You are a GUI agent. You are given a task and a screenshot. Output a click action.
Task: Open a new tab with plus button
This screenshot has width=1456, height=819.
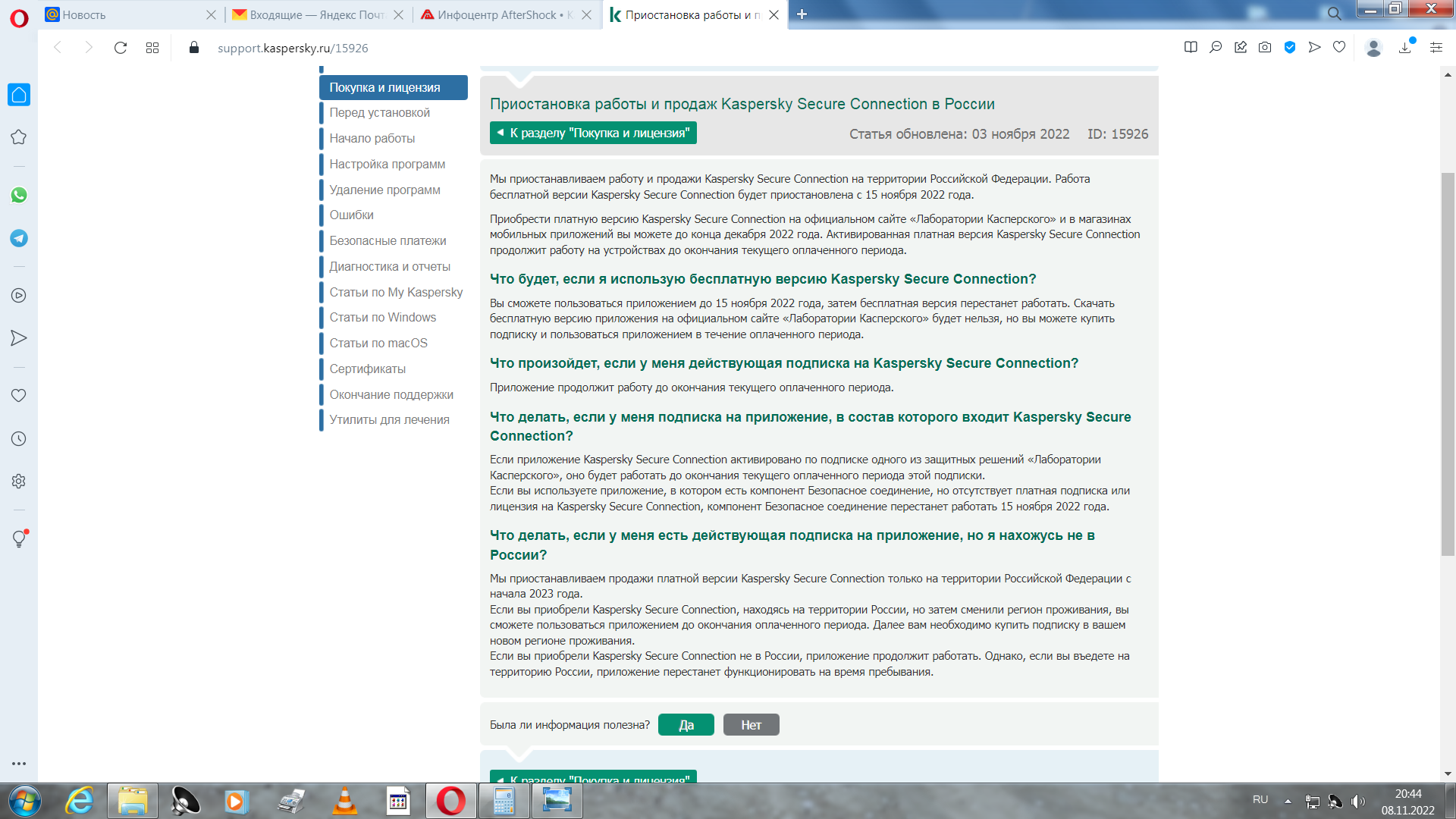pos(802,14)
